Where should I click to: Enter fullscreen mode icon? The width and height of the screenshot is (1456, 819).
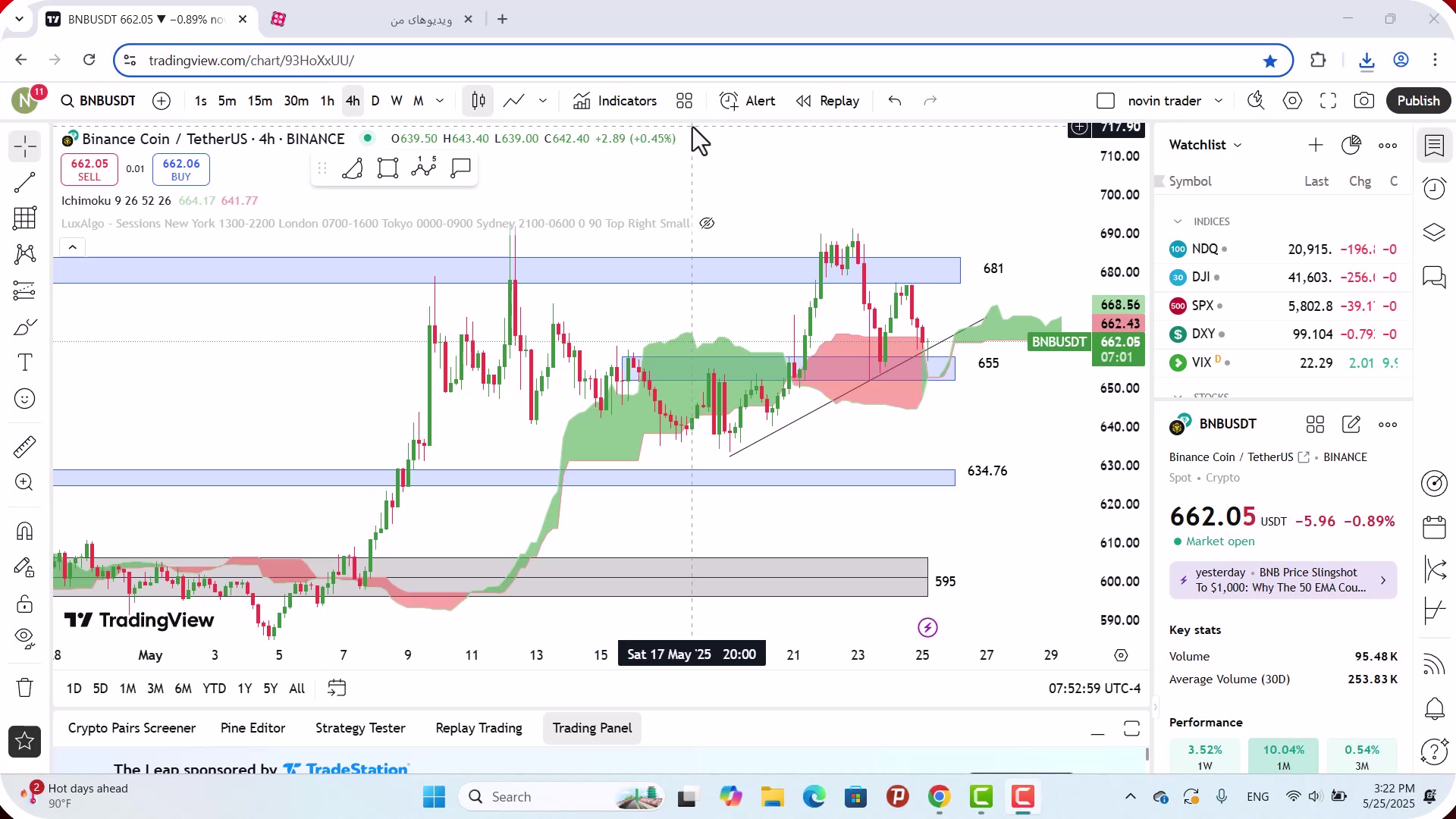coord(1329,101)
